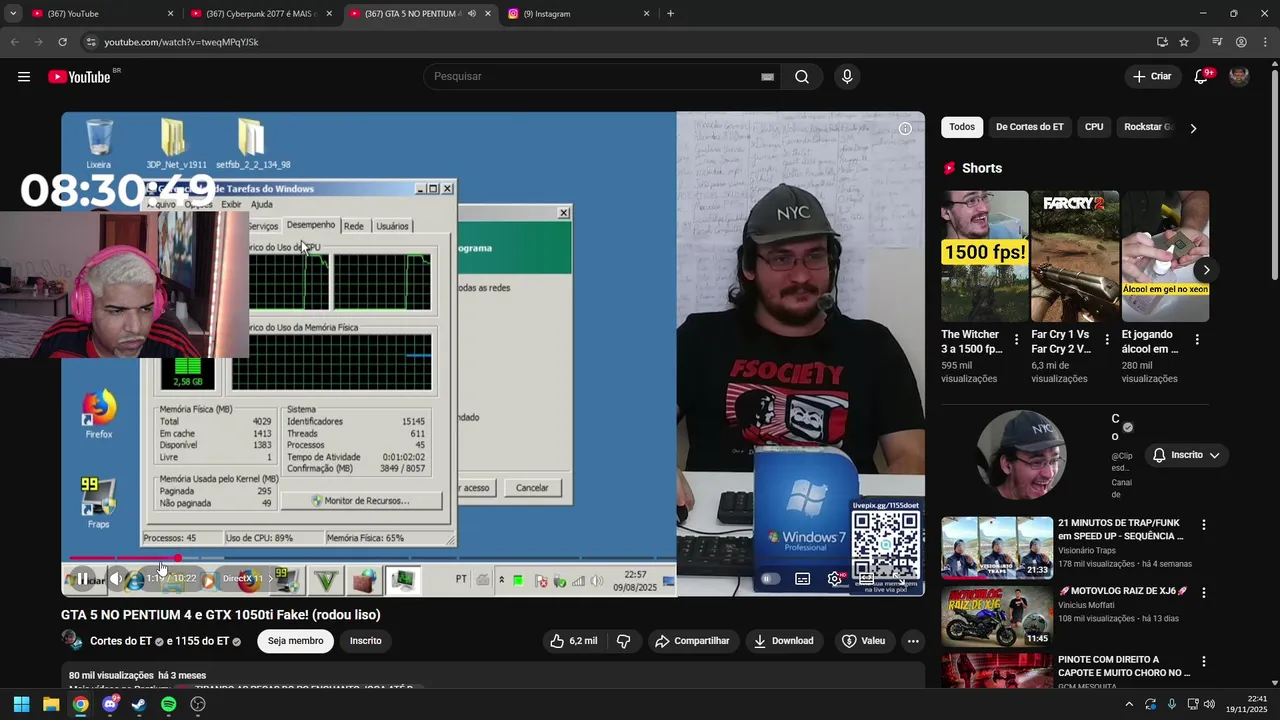This screenshot has height=720, width=1280.
Task: Expand the Inscrito bell dropdown on the channel card
Action: pyautogui.click(x=1186, y=455)
